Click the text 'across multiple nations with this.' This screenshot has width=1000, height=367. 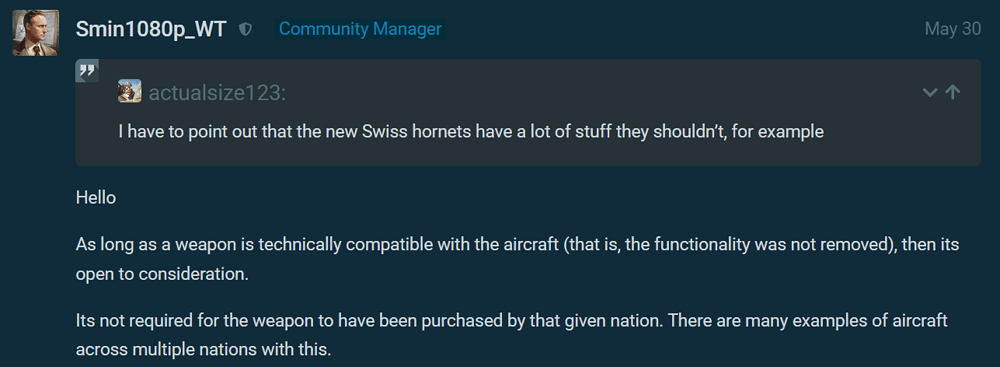[203, 350]
